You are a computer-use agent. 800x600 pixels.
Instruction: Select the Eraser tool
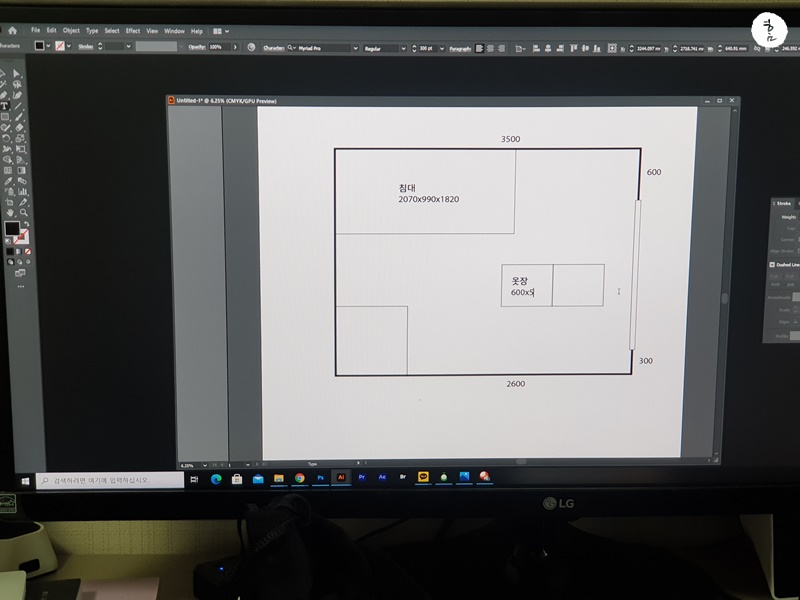click(x=19, y=128)
